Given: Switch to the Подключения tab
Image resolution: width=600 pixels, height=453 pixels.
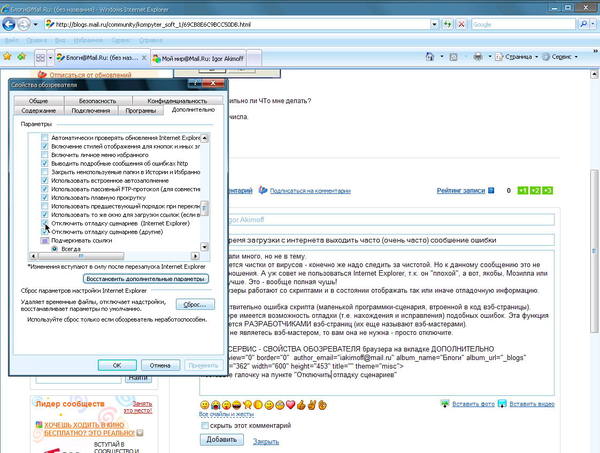Looking at the screenshot, I should (91, 110).
